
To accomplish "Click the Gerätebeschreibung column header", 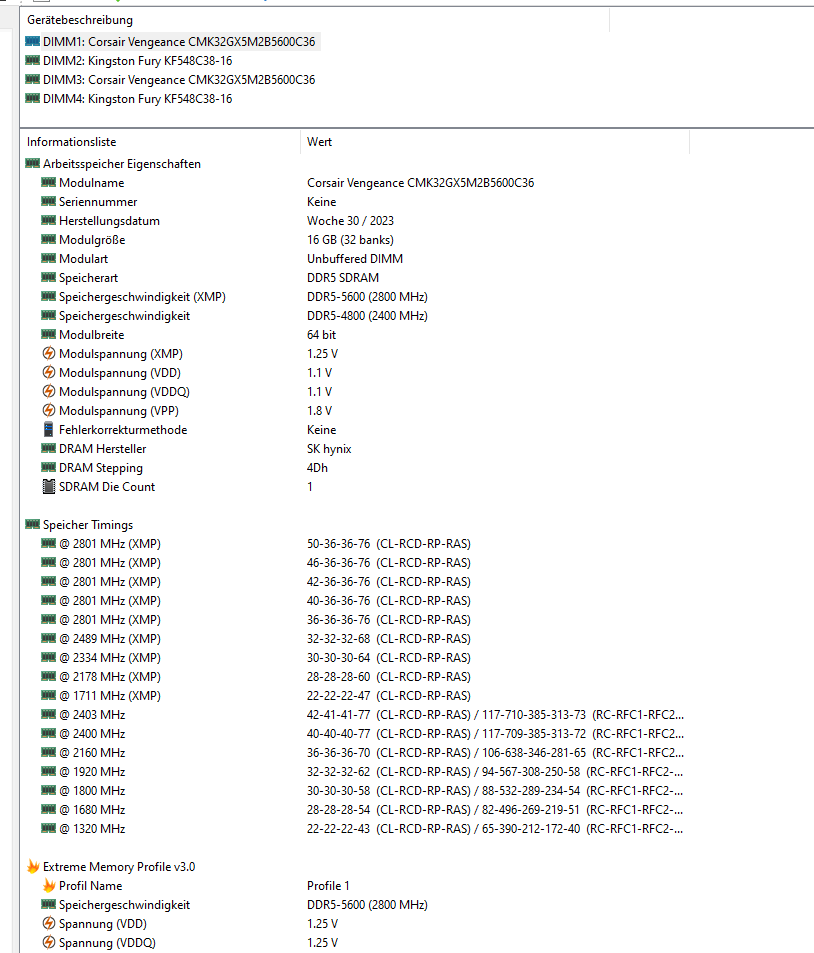I will coord(80,20).
